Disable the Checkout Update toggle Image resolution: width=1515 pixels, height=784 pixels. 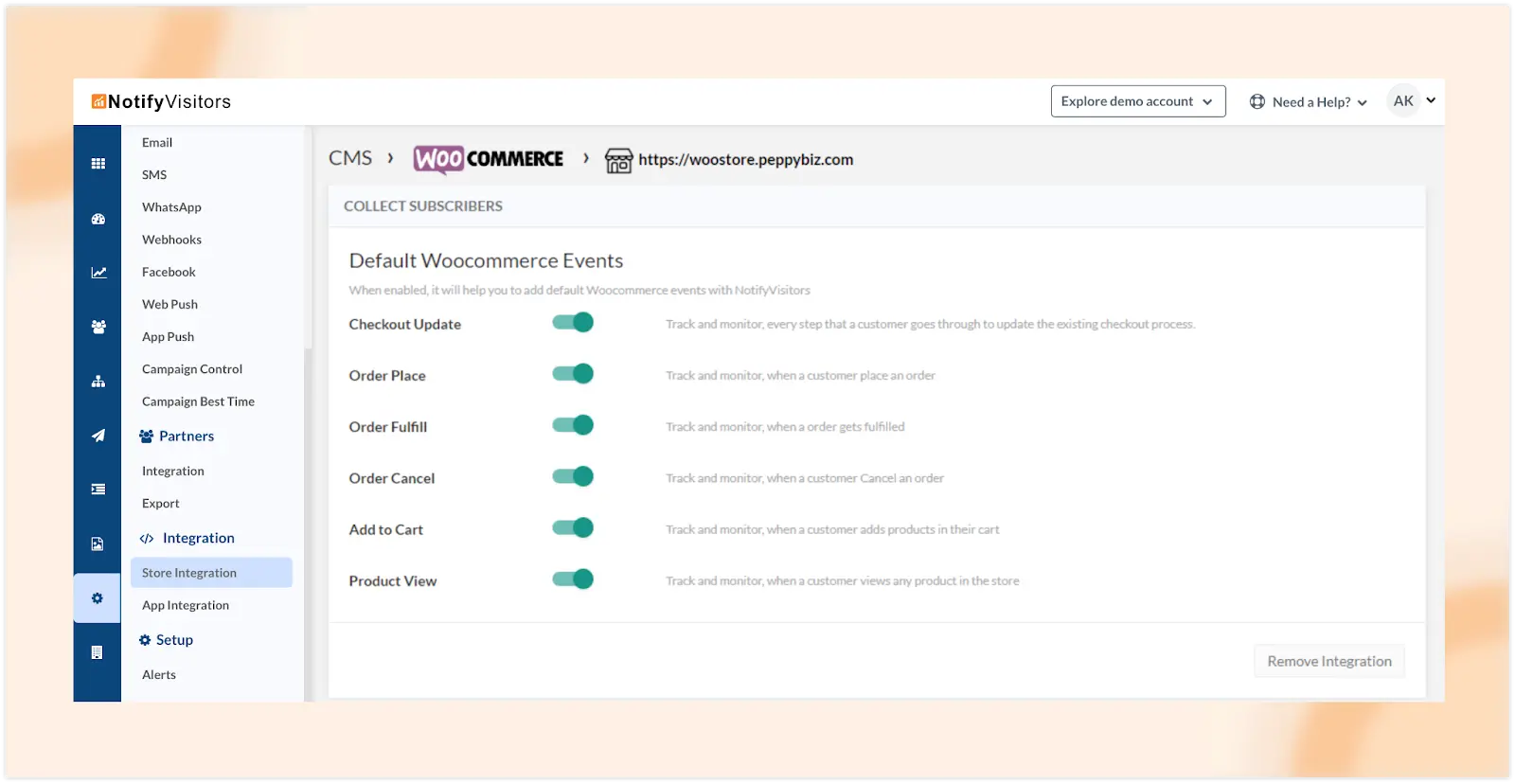point(573,323)
